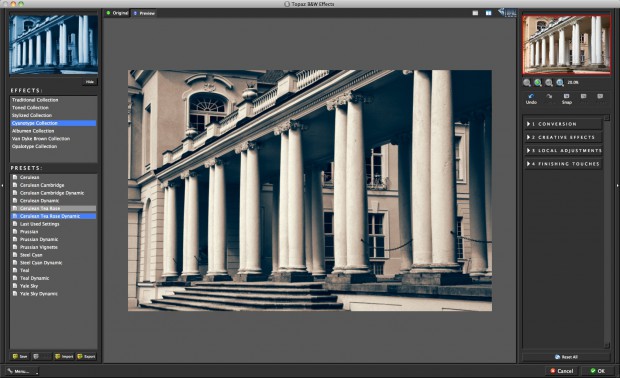Viewport: 620px width, 378px height.
Task: Switch to the Original view tab
Action: pyautogui.click(x=117, y=13)
